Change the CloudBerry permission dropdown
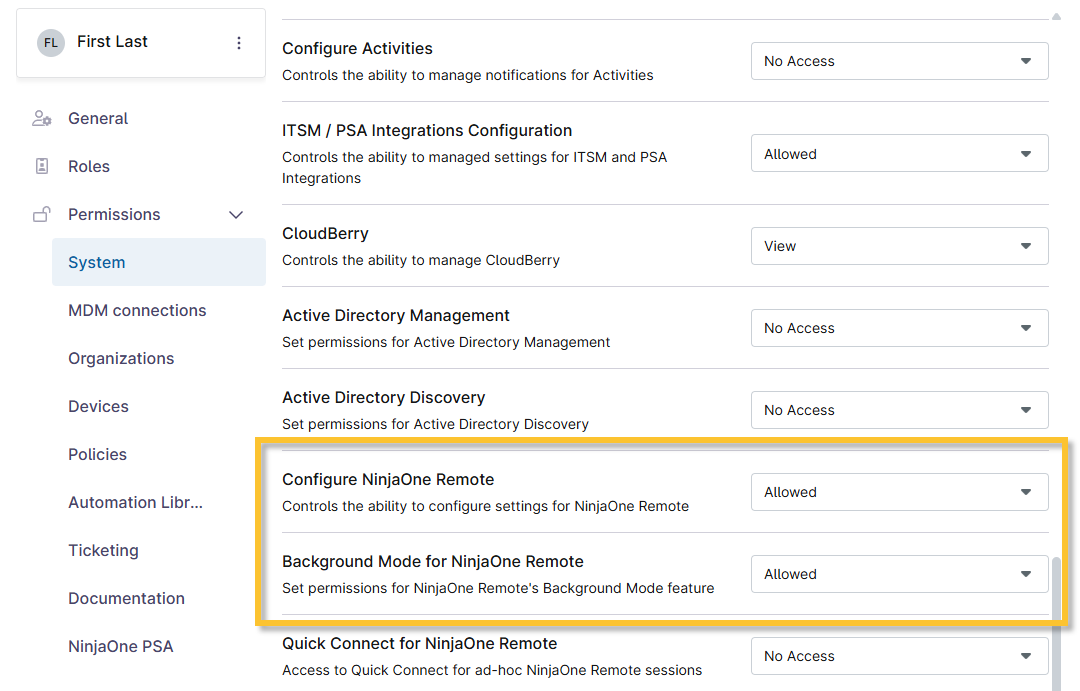1080x691 pixels. coord(899,246)
